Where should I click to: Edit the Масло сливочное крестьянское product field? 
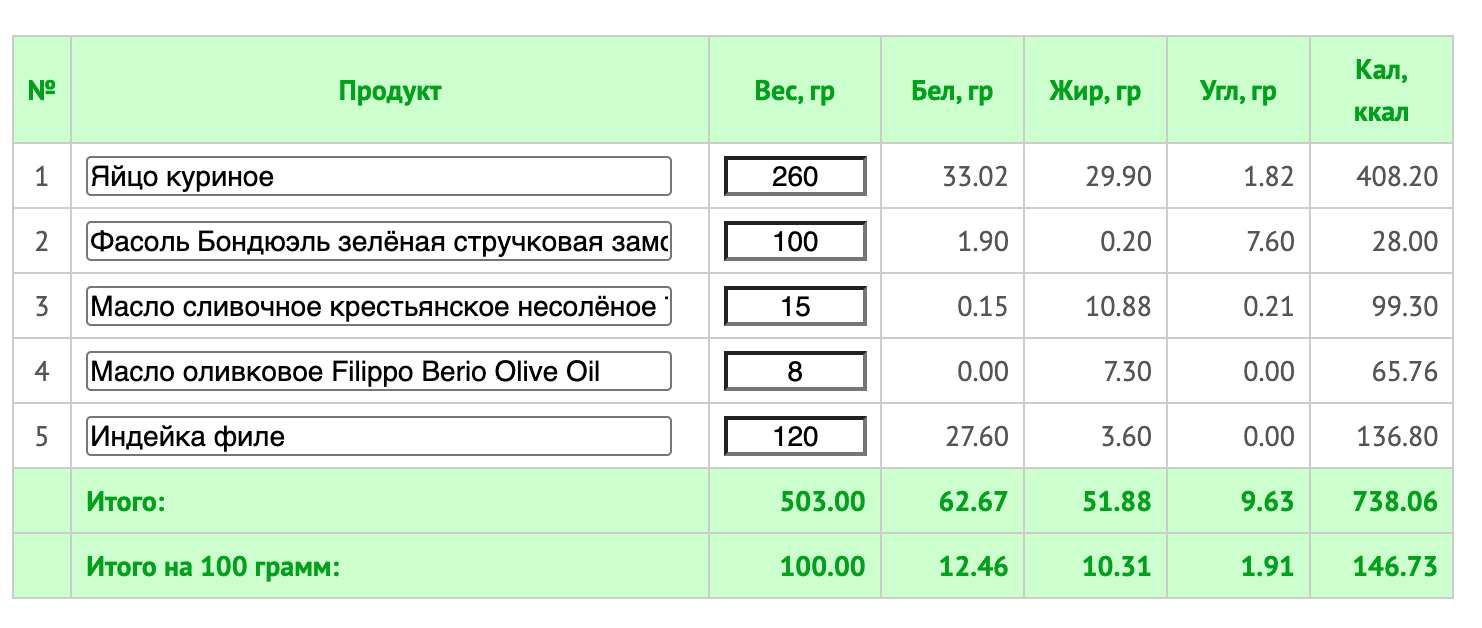pos(379,307)
